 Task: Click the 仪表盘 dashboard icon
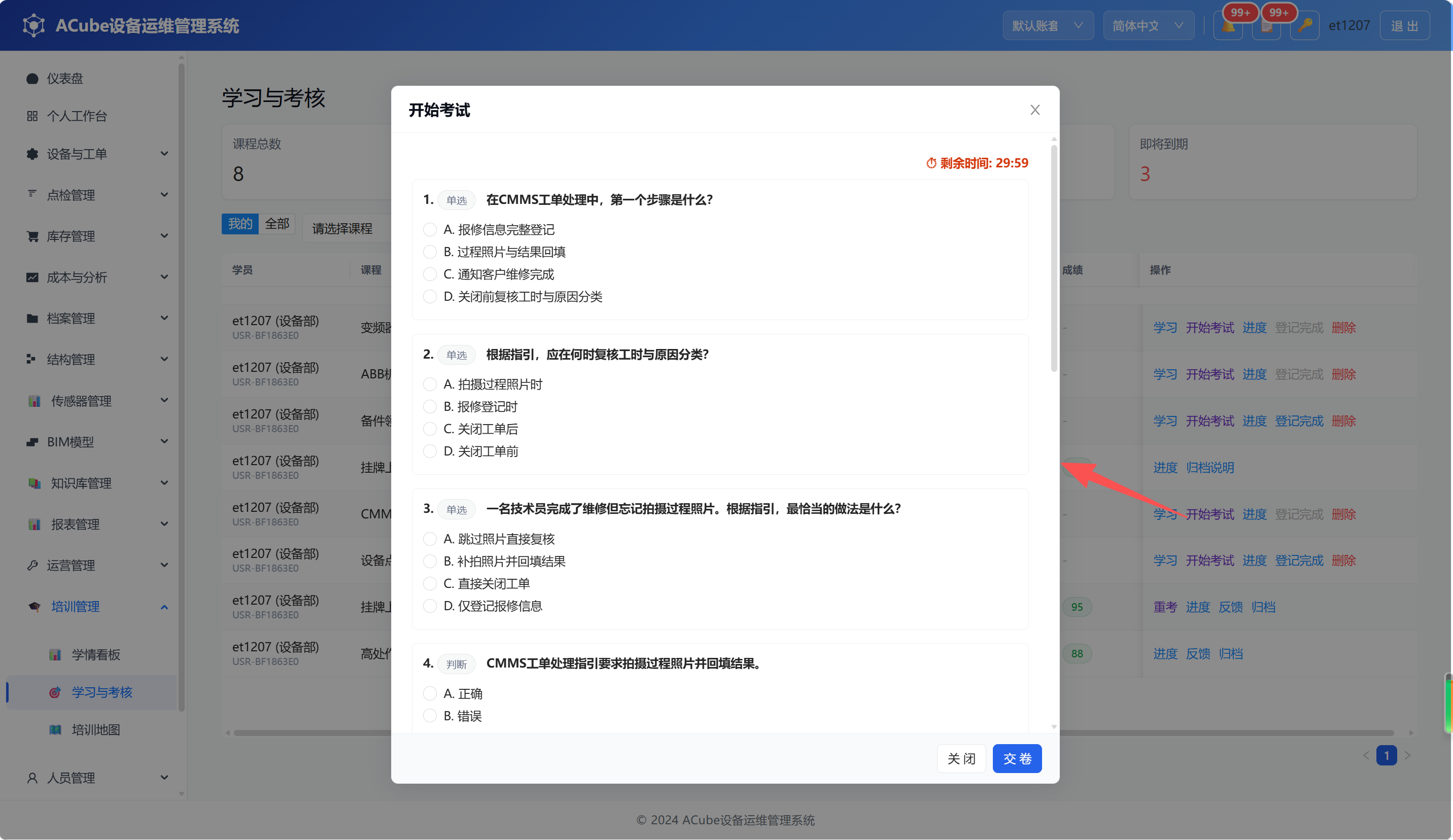point(32,79)
